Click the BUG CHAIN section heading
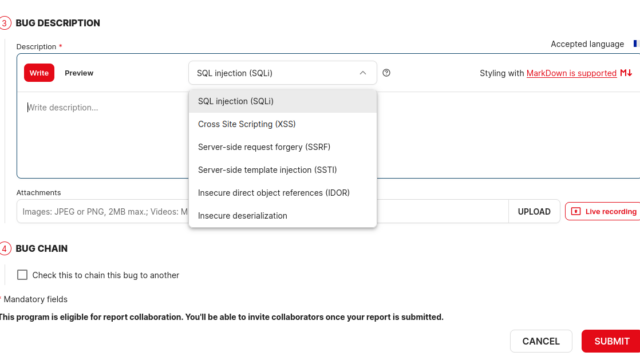Viewport: 640px width, 360px height. click(x=42, y=249)
